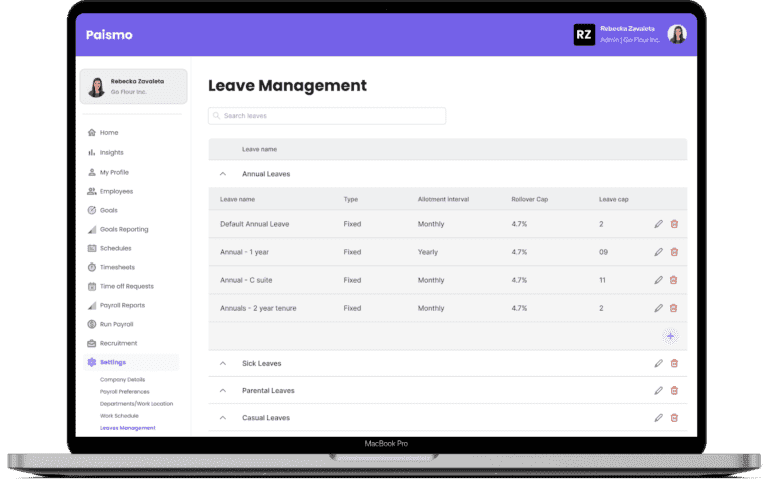Click the Type column header

[351, 199]
